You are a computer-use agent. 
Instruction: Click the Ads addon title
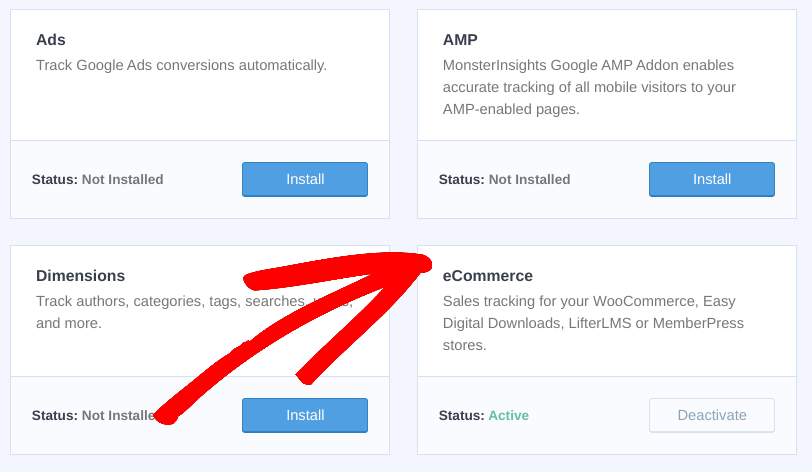(x=51, y=40)
